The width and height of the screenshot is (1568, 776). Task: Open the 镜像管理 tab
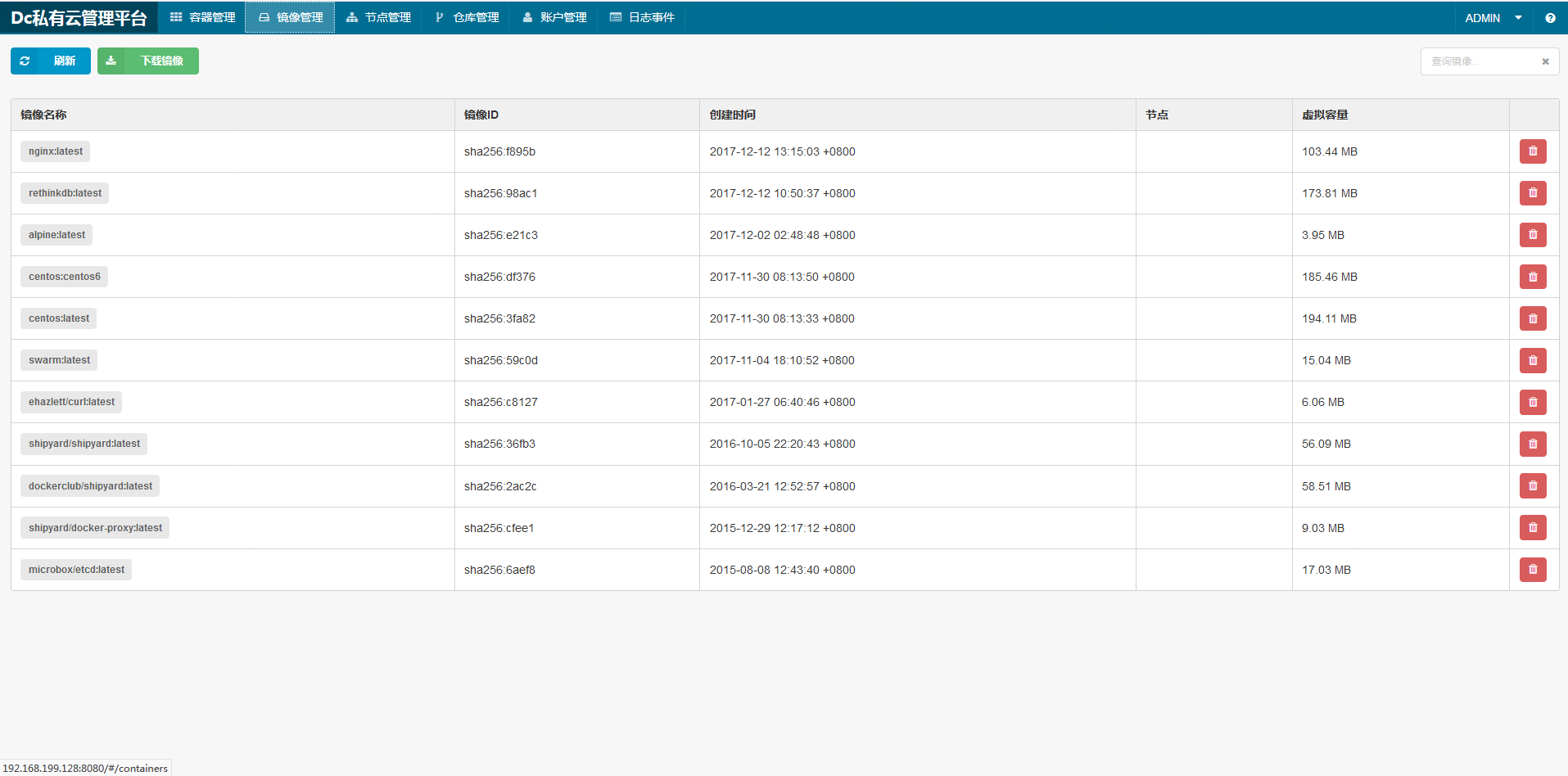[x=290, y=17]
